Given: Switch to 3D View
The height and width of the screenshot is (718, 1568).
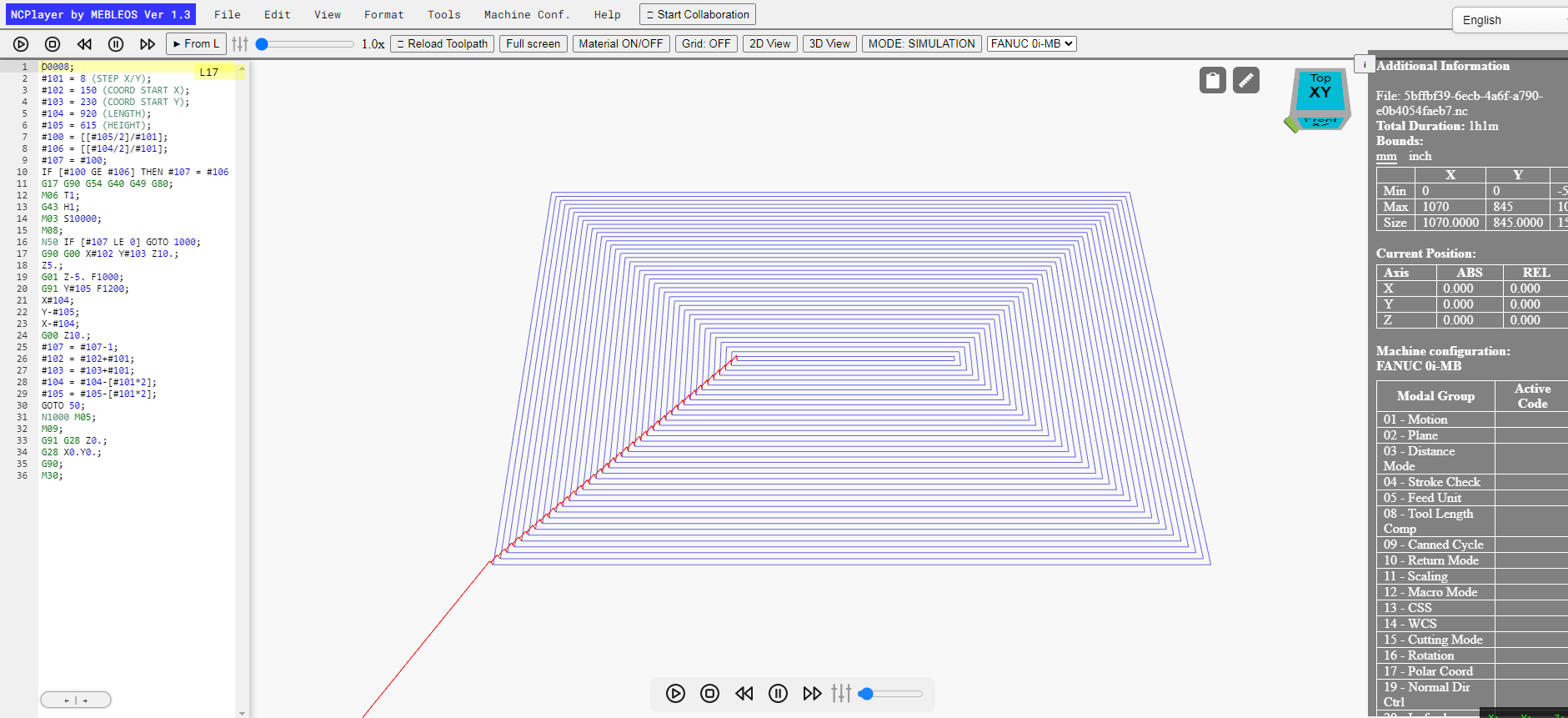Looking at the screenshot, I should pyautogui.click(x=829, y=43).
